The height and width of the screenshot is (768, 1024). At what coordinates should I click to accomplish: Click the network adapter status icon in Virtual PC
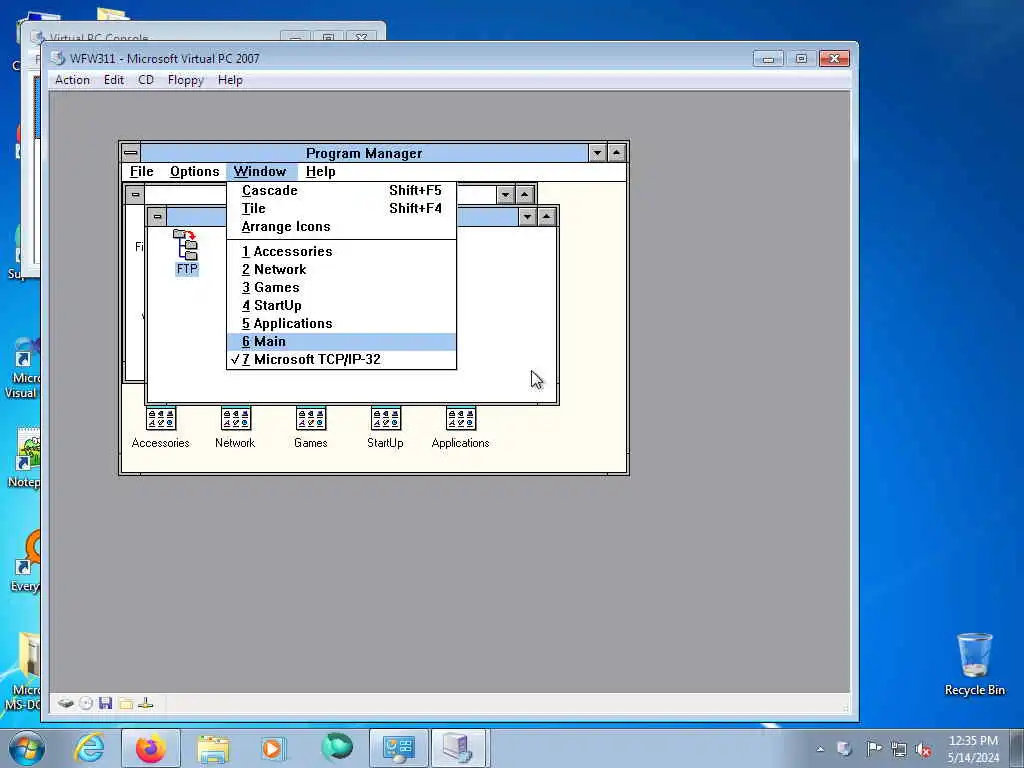coord(146,703)
